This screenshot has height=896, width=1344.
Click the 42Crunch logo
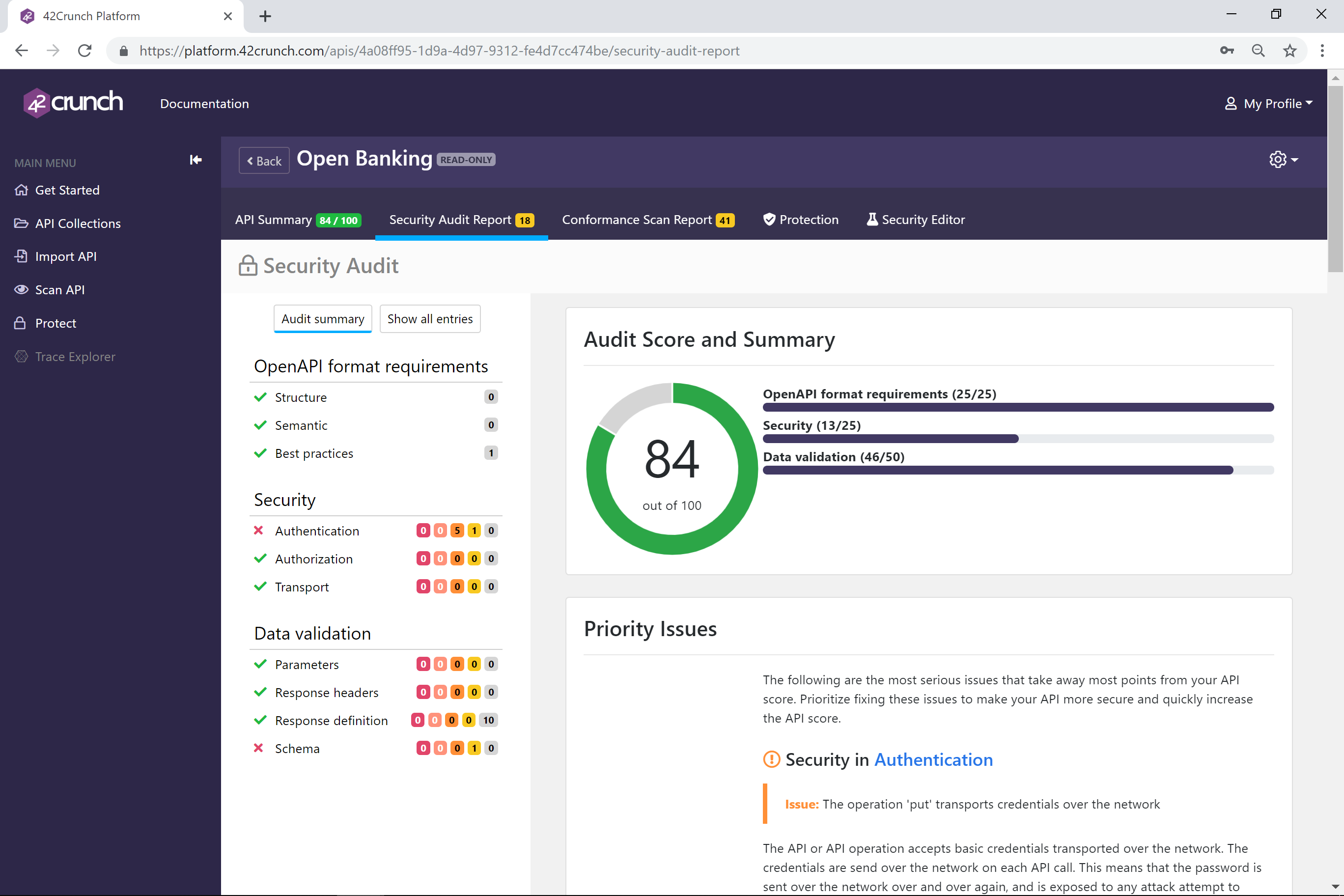coord(72,103)
